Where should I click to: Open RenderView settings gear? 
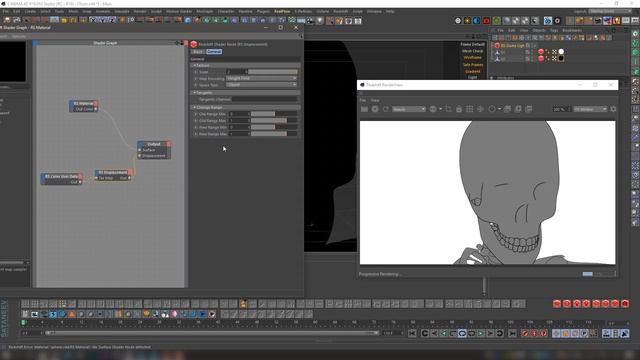coord(613,109)
